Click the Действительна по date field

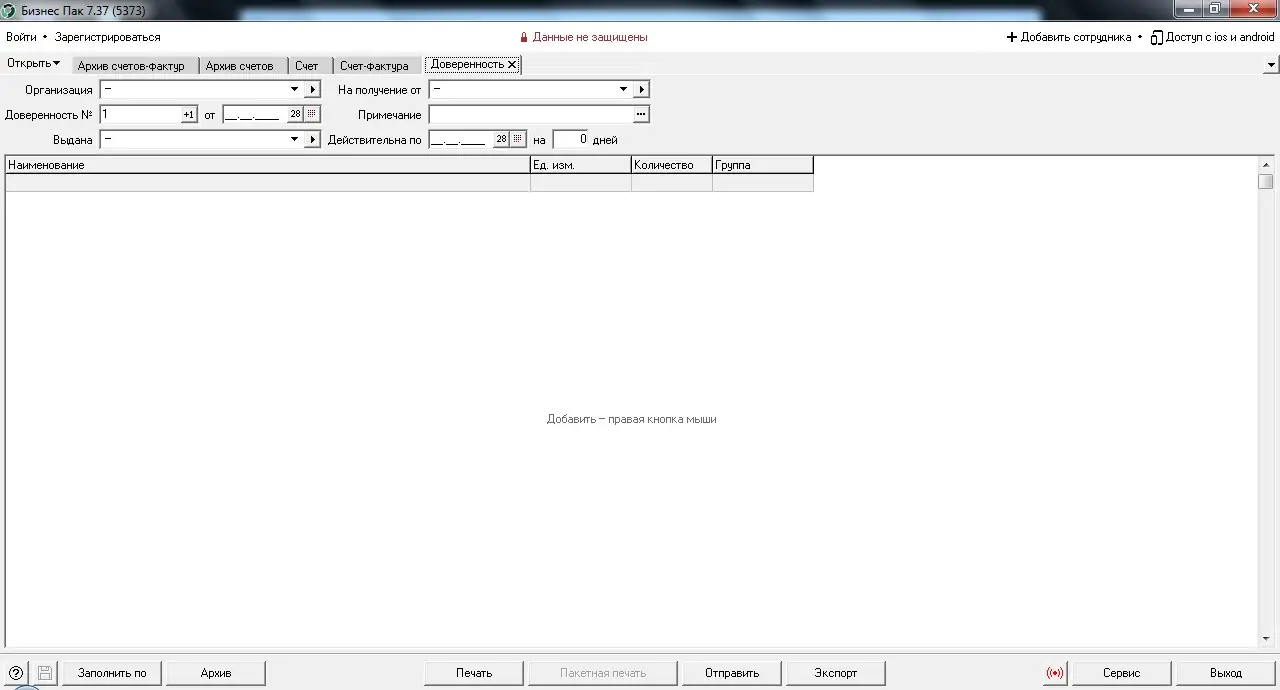tap(460, 140)
